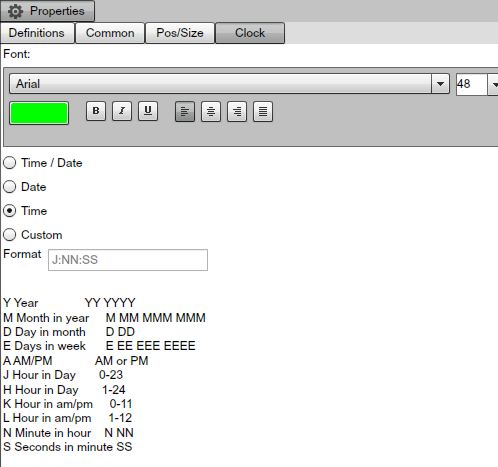Select the Custom format radio option
The width and height of the screenshot is (498, 467).
pos(10,235)
